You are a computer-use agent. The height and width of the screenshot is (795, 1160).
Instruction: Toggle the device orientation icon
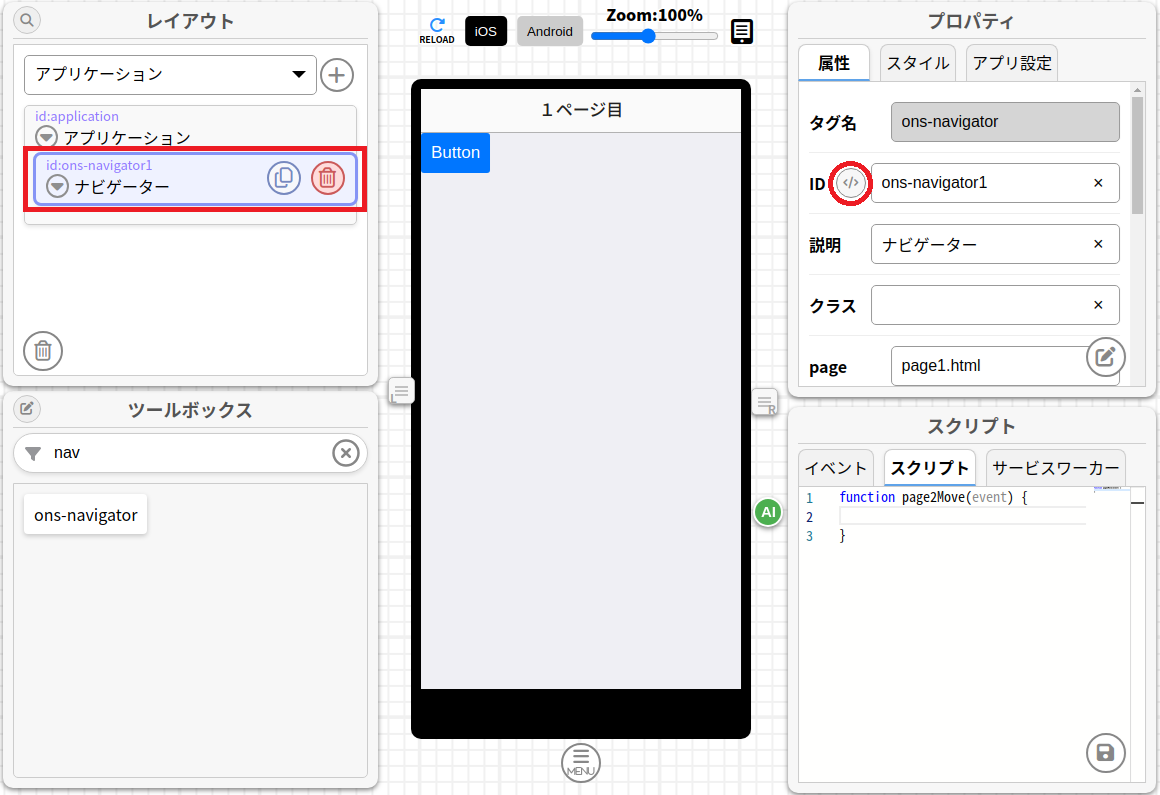pyautogui.click(x=742, y=32)
